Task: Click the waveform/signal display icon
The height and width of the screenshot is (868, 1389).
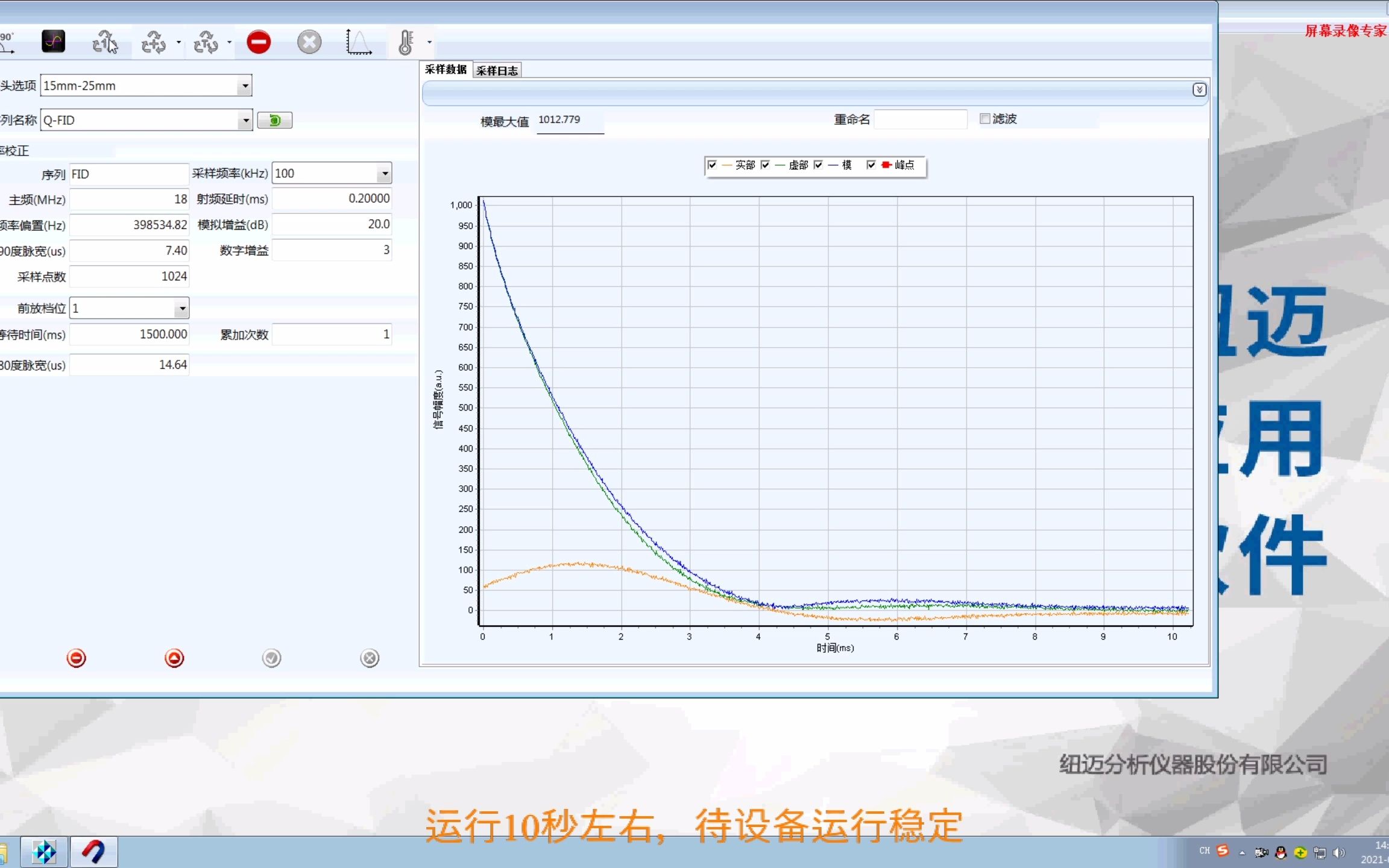Action: click(x=53, y=41)
